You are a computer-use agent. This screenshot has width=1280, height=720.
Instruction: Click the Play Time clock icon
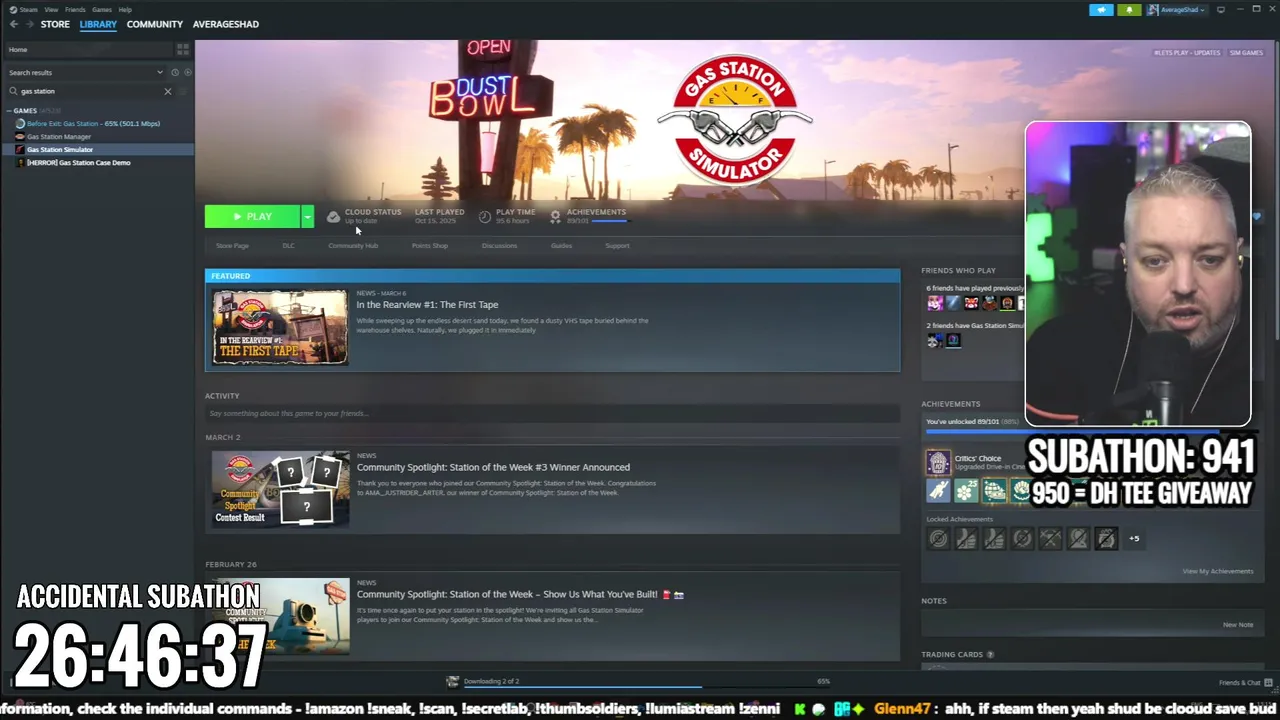click(485, 216)
